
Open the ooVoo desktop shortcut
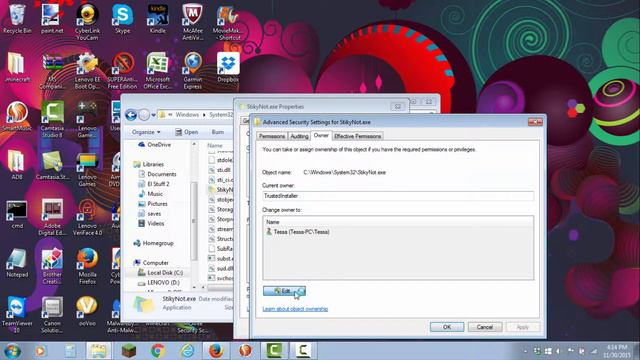[x=87, y=311]
